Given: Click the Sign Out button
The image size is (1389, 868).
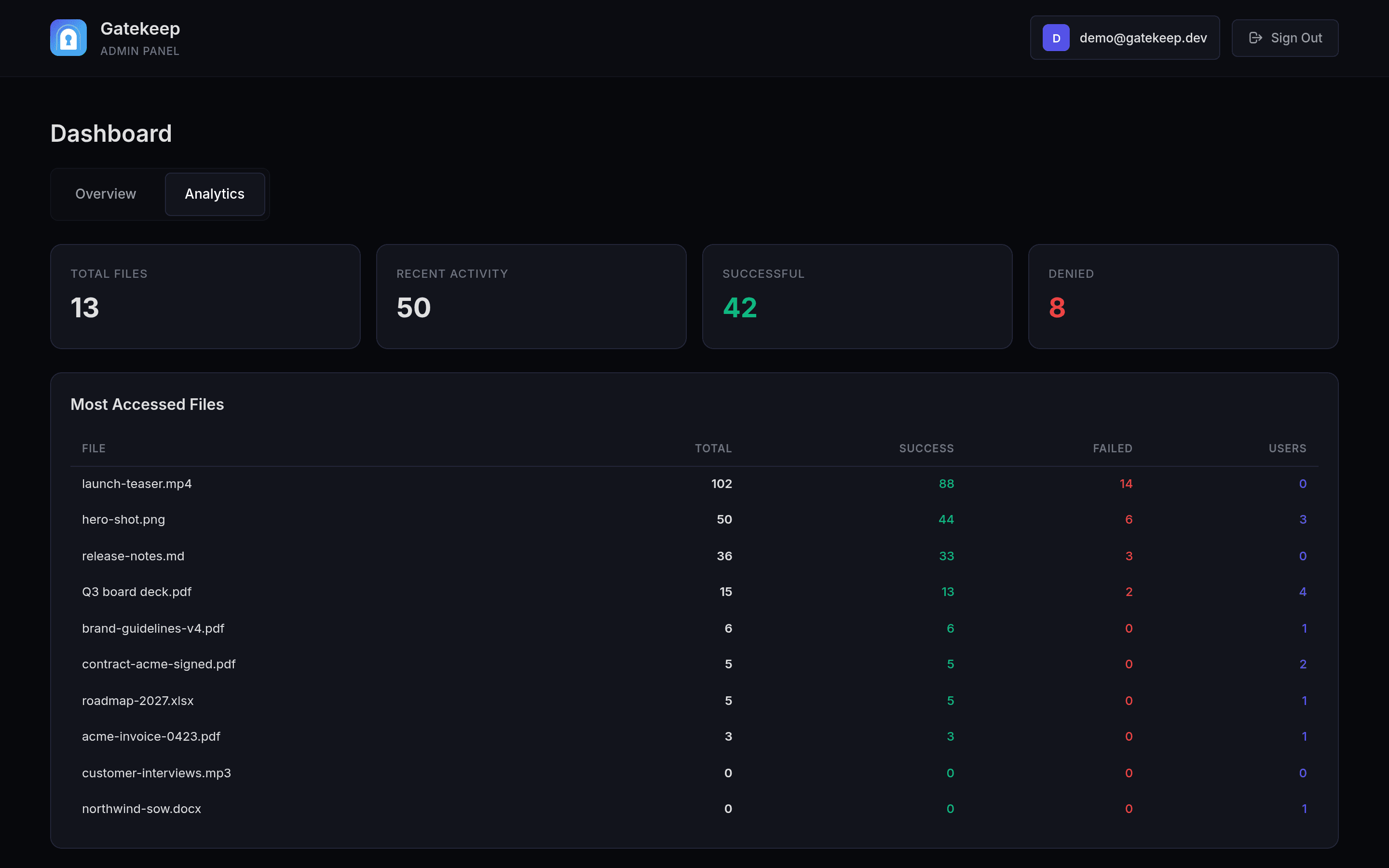Looking at the screenshot, I should 1284,38.
